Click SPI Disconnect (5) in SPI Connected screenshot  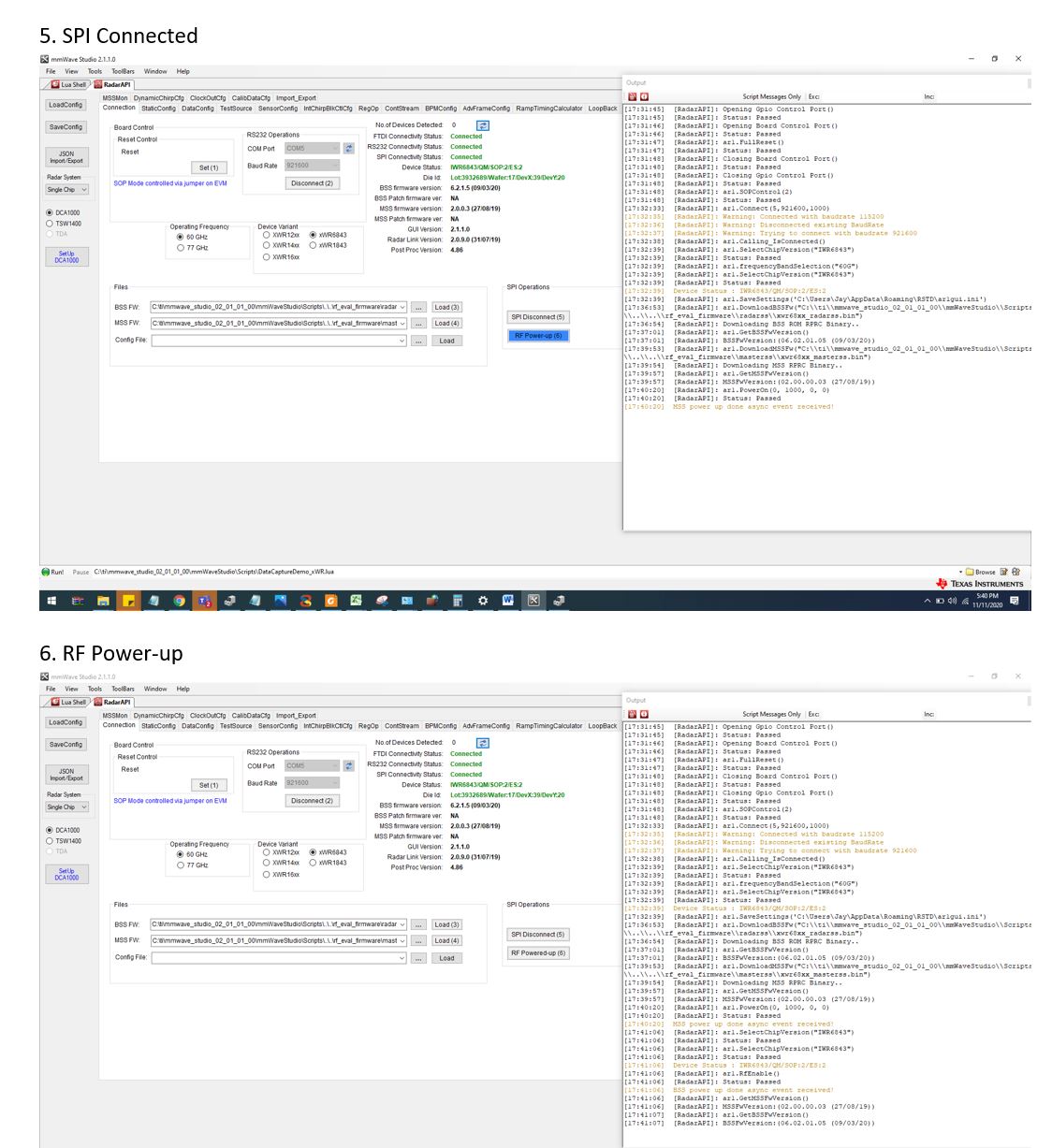coord(537,317)
